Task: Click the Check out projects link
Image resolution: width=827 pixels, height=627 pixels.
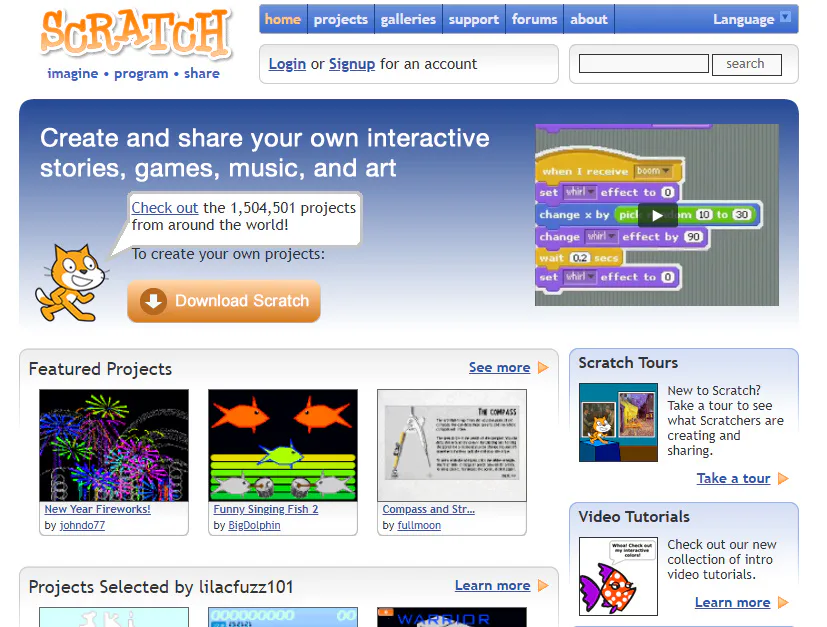Action: point(165,208)
